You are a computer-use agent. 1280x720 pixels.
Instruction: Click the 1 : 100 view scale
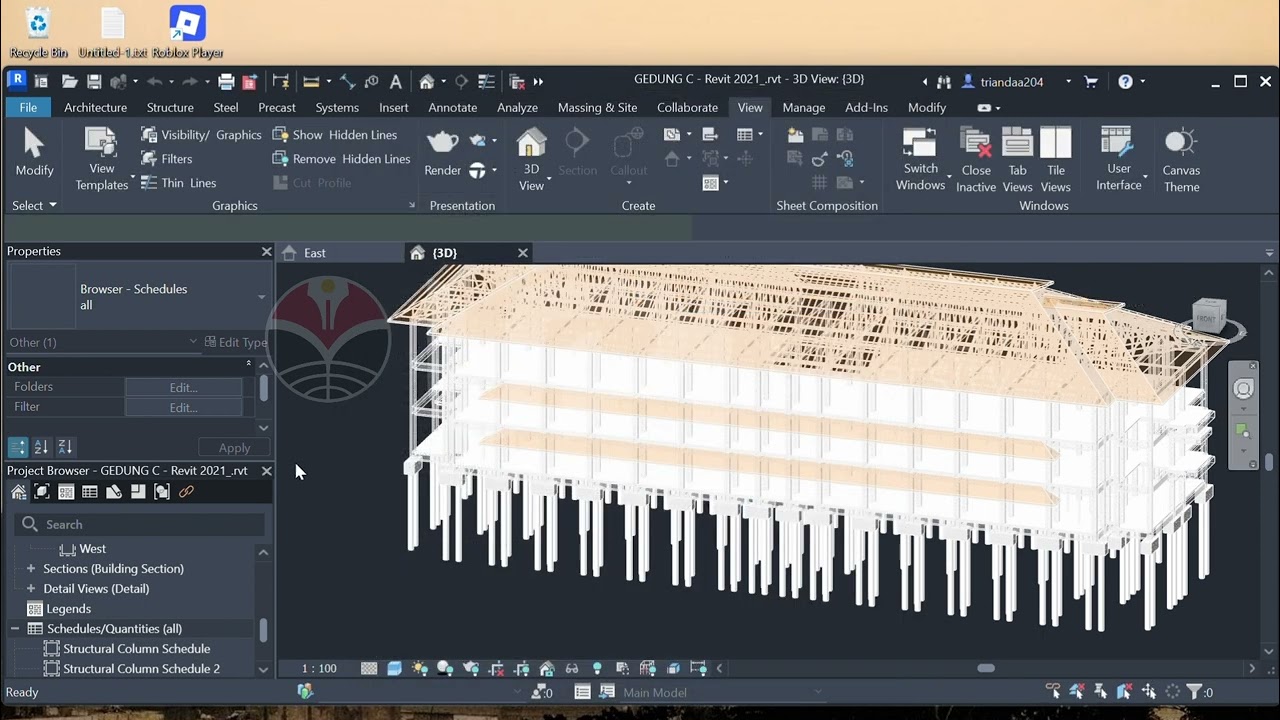[320, 669]
